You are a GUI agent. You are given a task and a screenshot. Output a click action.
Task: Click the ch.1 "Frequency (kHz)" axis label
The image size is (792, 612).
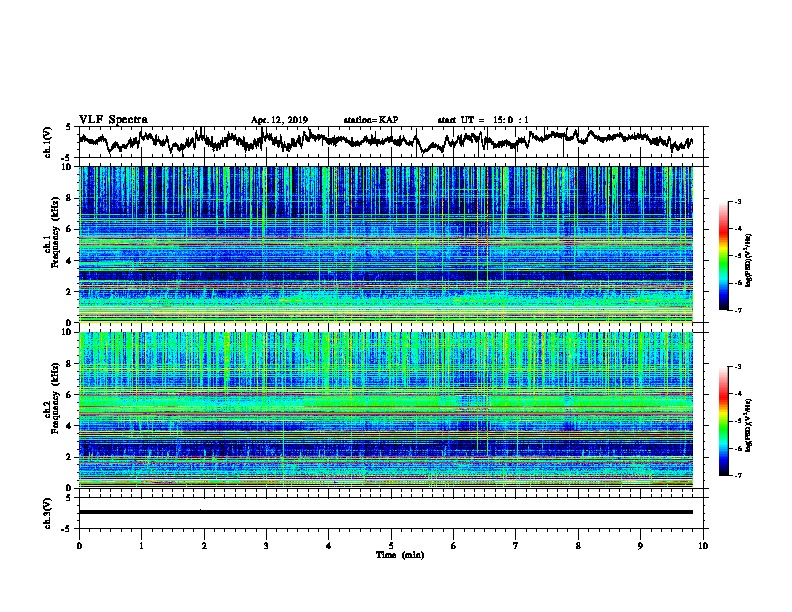[55, 233]
